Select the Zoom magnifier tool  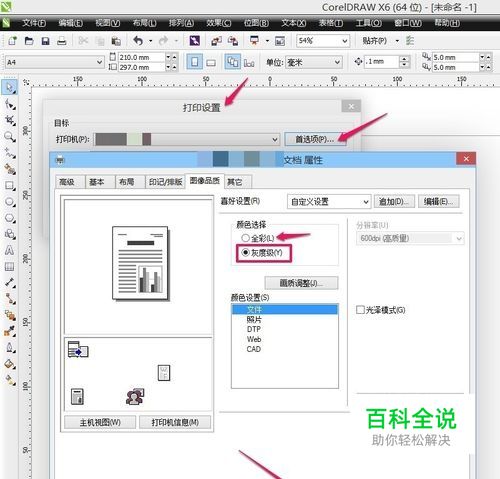point(10,137)
